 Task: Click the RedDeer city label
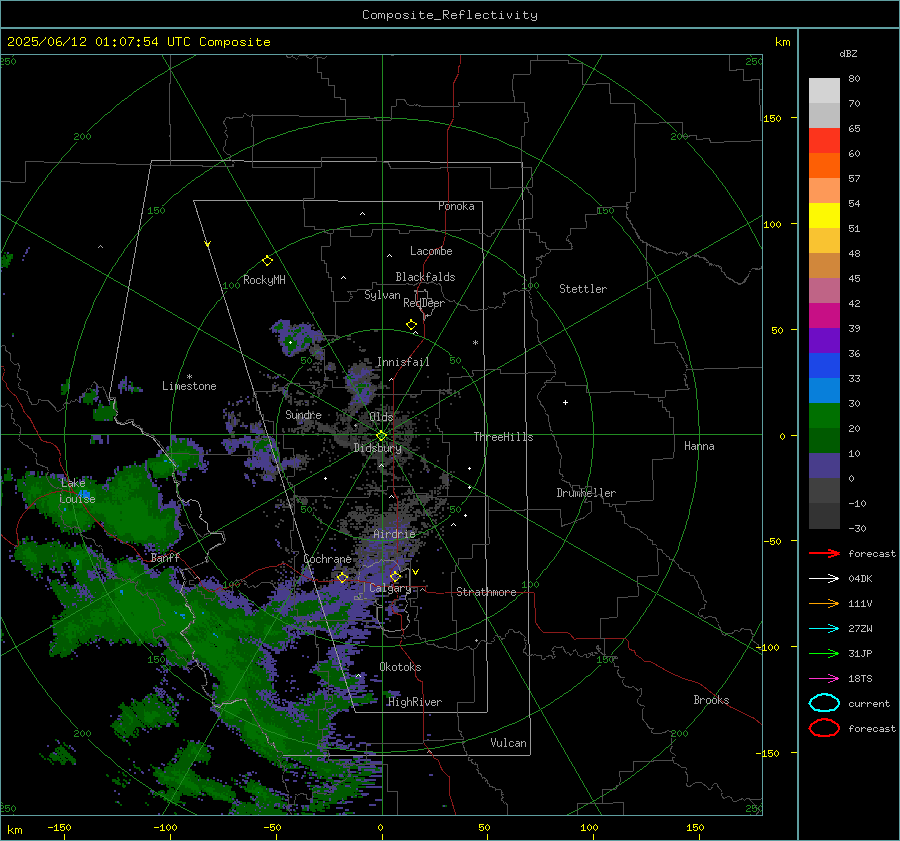[424, 303]
